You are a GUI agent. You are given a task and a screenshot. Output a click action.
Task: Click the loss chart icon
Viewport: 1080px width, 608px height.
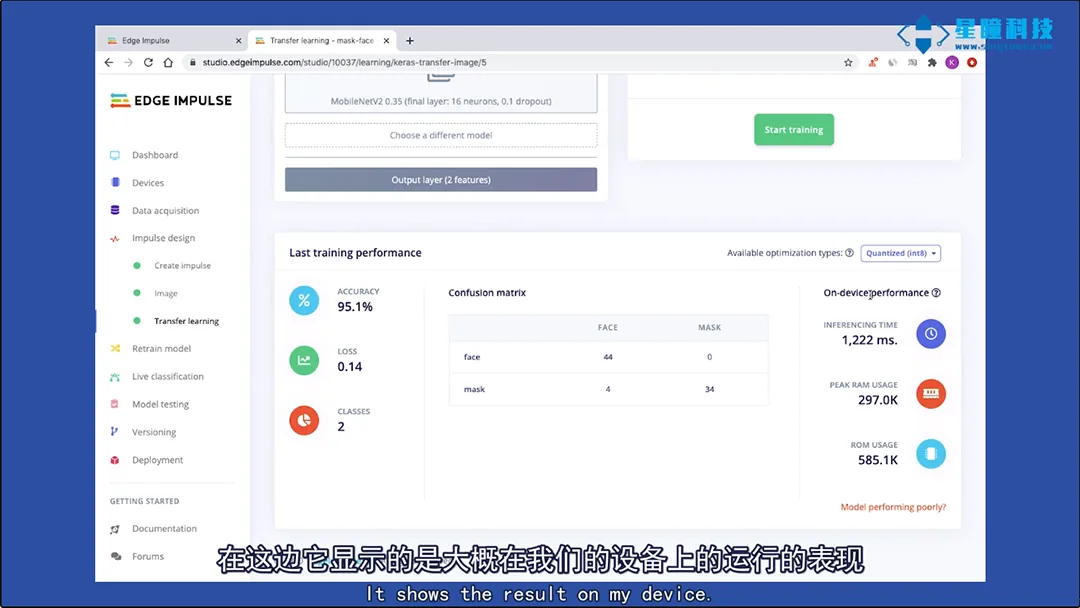coord(304,360)
